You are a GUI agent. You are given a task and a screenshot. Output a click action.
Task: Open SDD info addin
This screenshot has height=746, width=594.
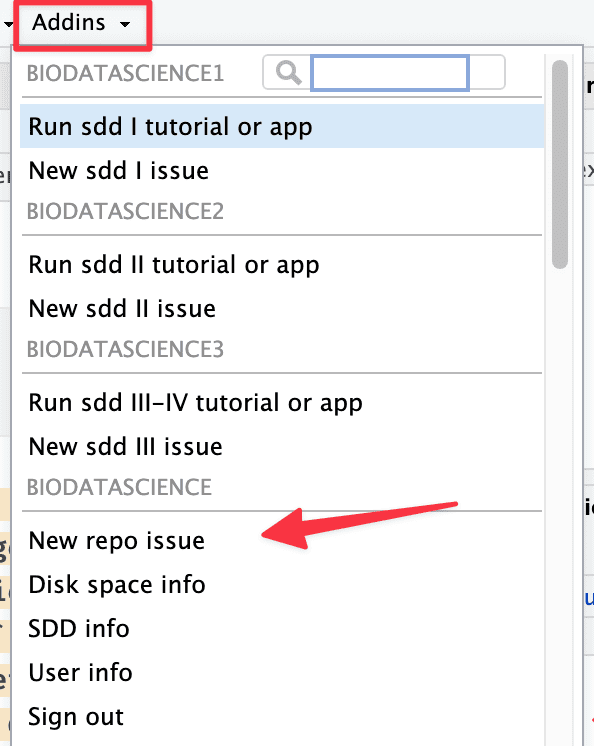pyautogui.click(x=282, y=628)
